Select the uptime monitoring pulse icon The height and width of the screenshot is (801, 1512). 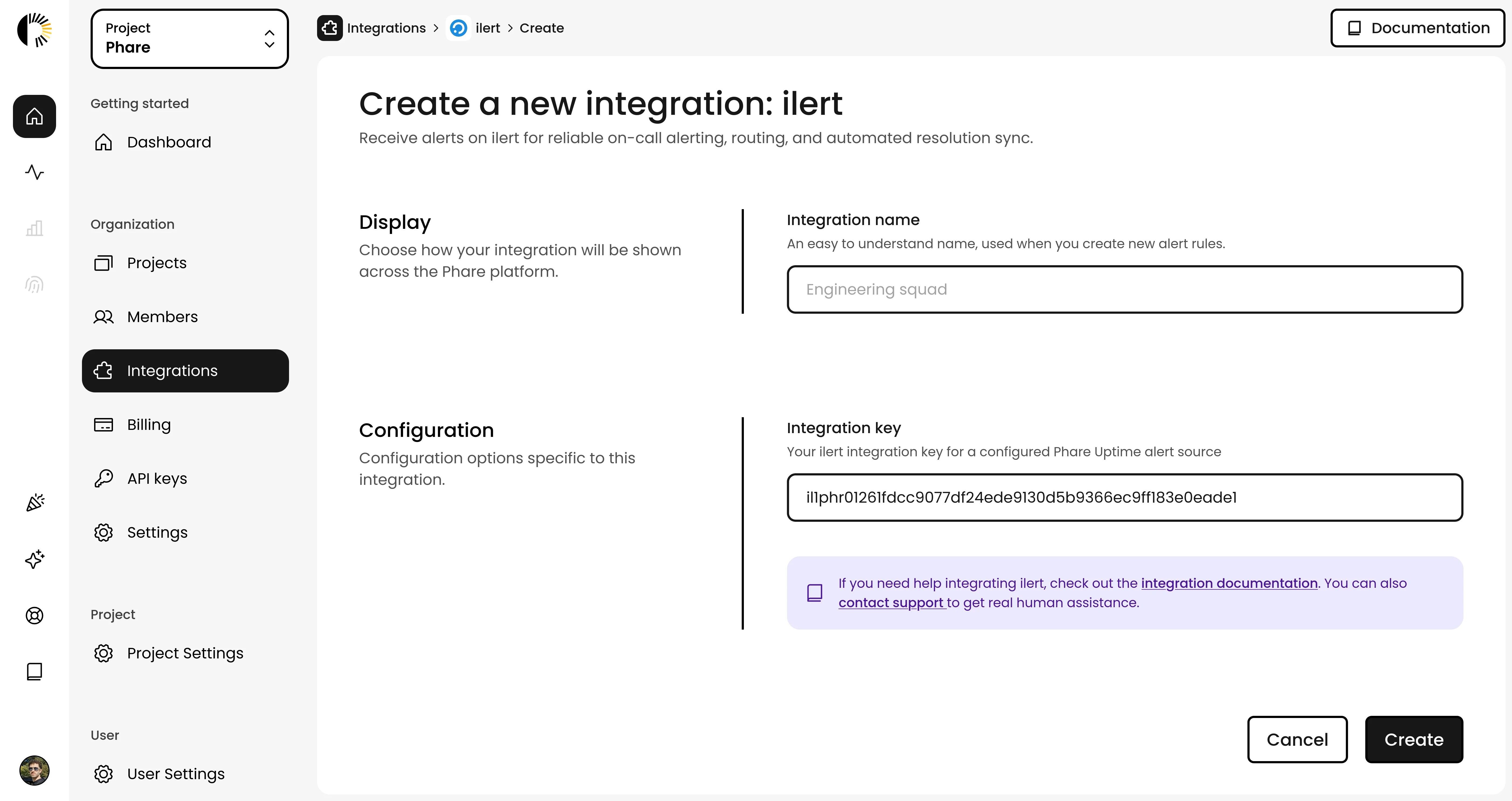34,172
